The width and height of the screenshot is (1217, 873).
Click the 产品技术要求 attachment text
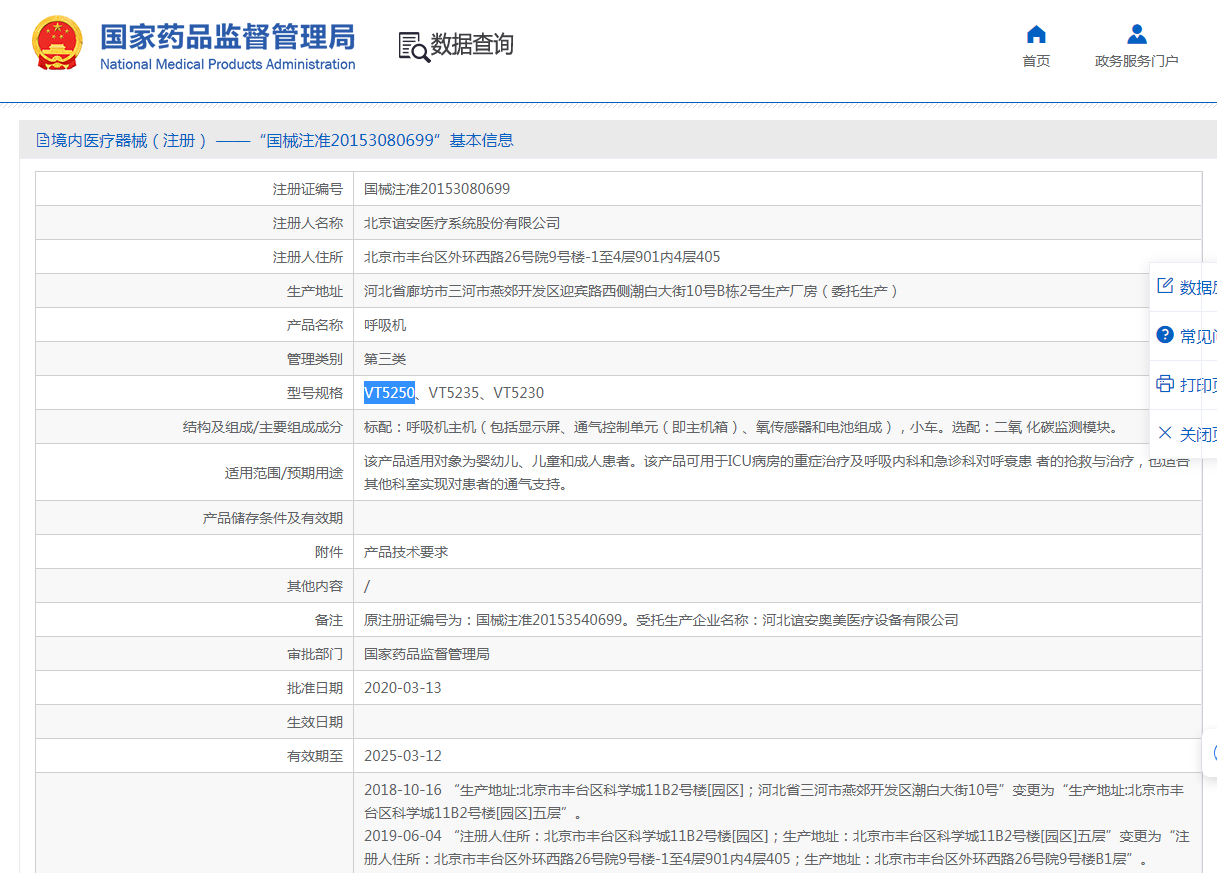click(406, 552)
